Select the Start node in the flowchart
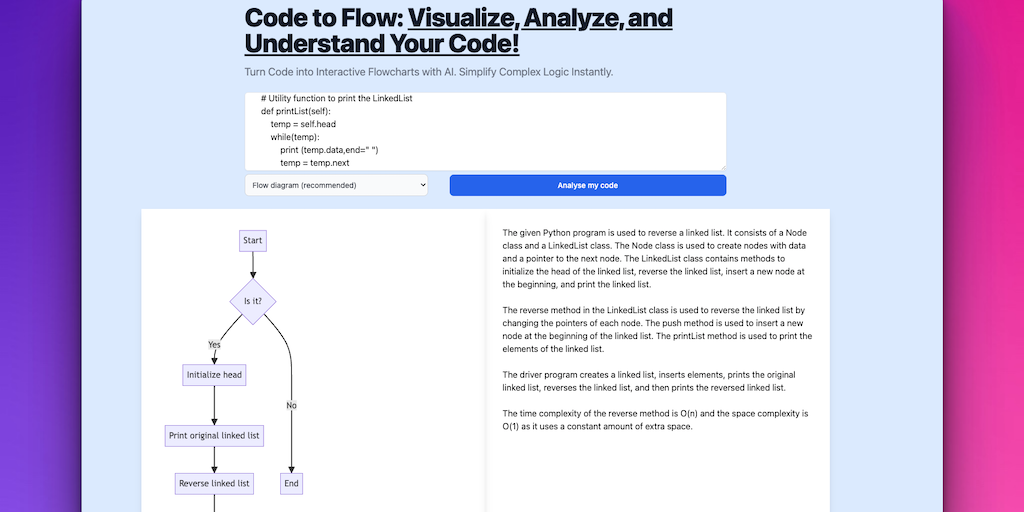Image resolution: width=1024 pixels, height=512 pixels. pos(253,240)
